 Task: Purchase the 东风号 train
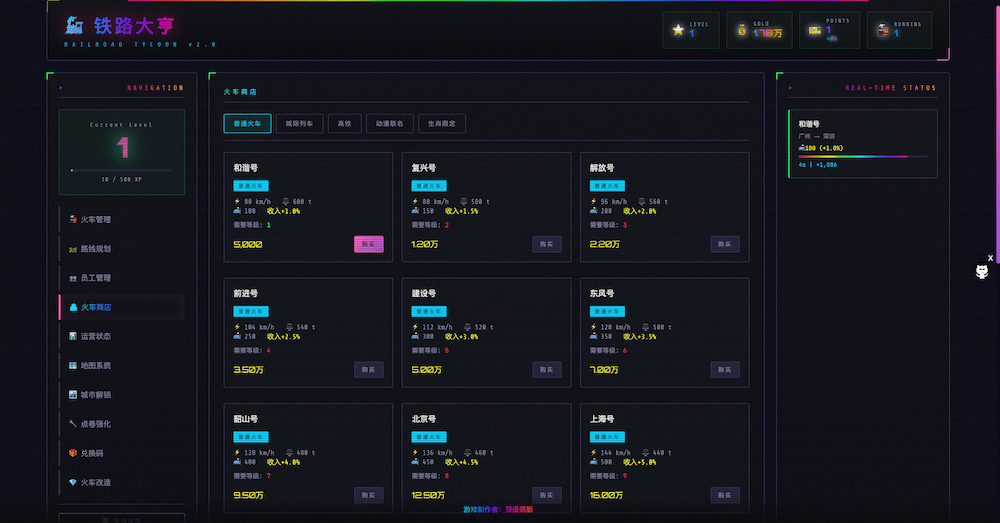[724, 369]
